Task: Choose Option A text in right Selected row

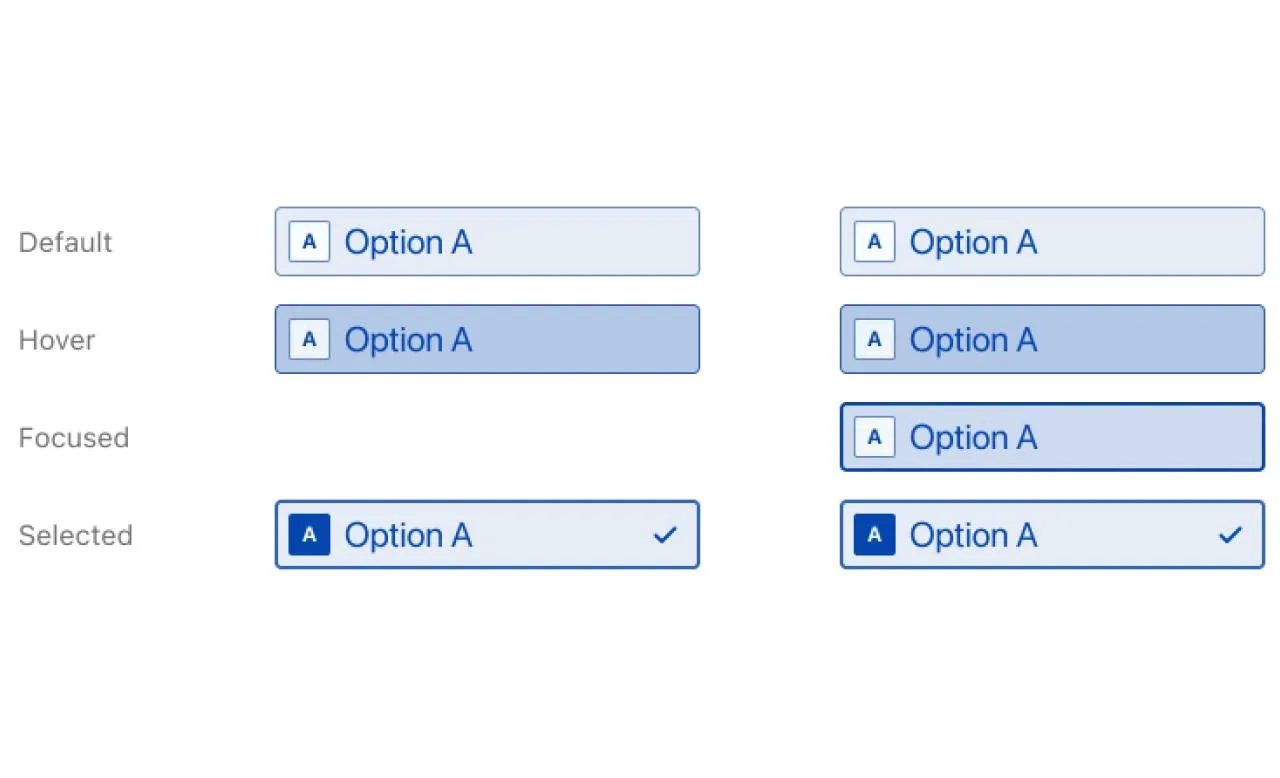Action: [973, 536]
